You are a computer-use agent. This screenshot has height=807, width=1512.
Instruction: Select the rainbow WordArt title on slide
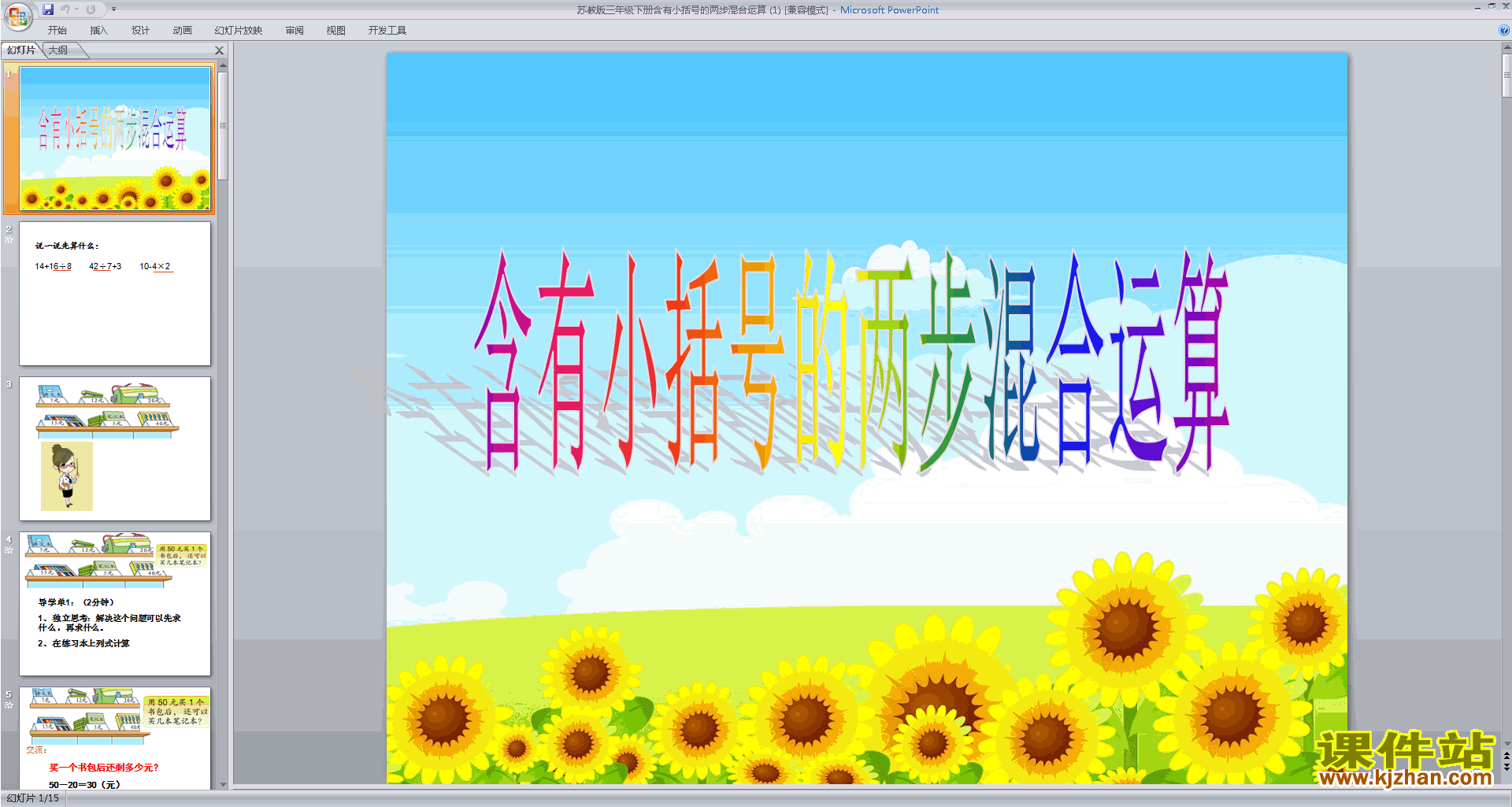tap(852, 362)
